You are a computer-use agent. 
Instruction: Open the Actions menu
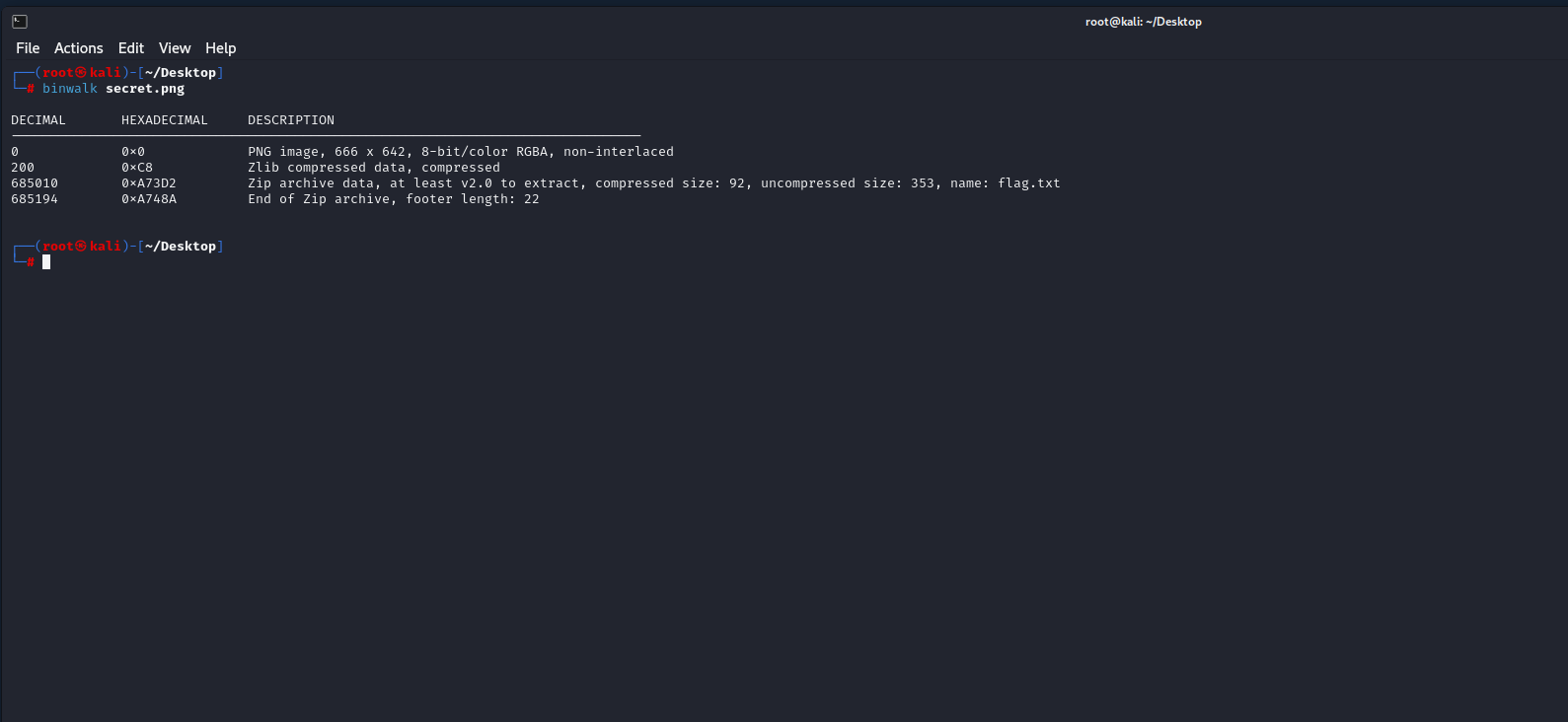[79, 48]
